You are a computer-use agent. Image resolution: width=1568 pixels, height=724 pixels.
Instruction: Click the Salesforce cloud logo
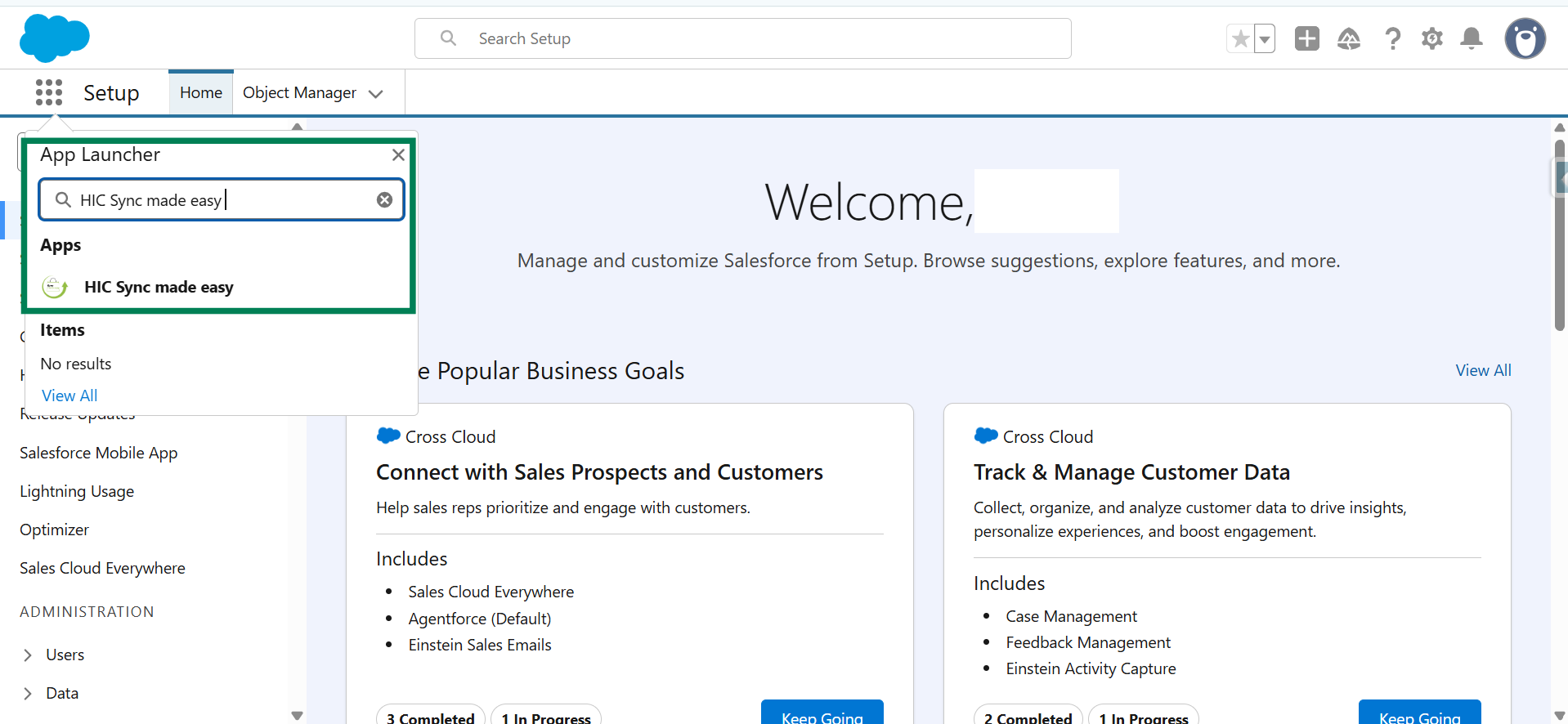tap(54, 38)
